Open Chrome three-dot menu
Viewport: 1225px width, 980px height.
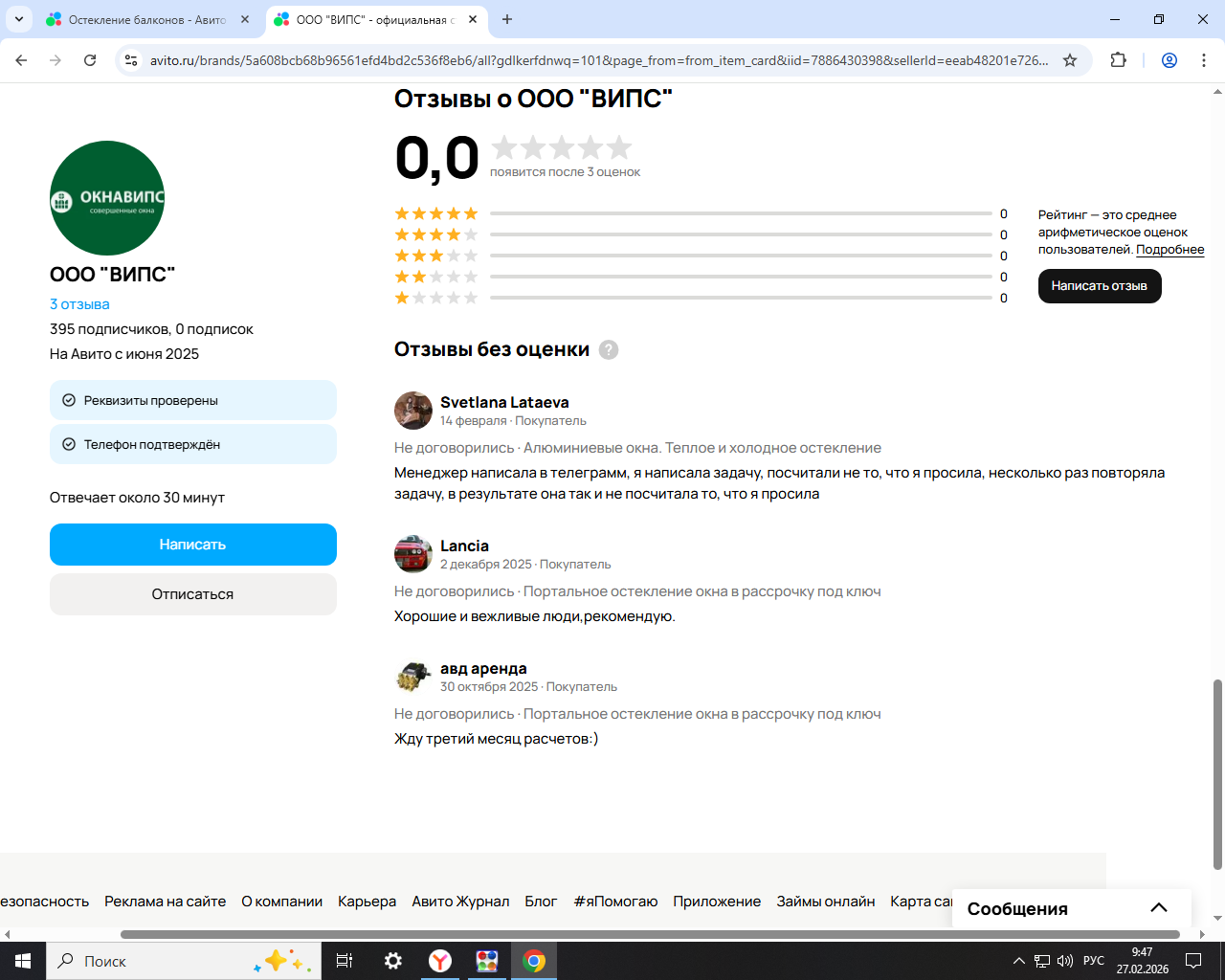pos(1203,60)
